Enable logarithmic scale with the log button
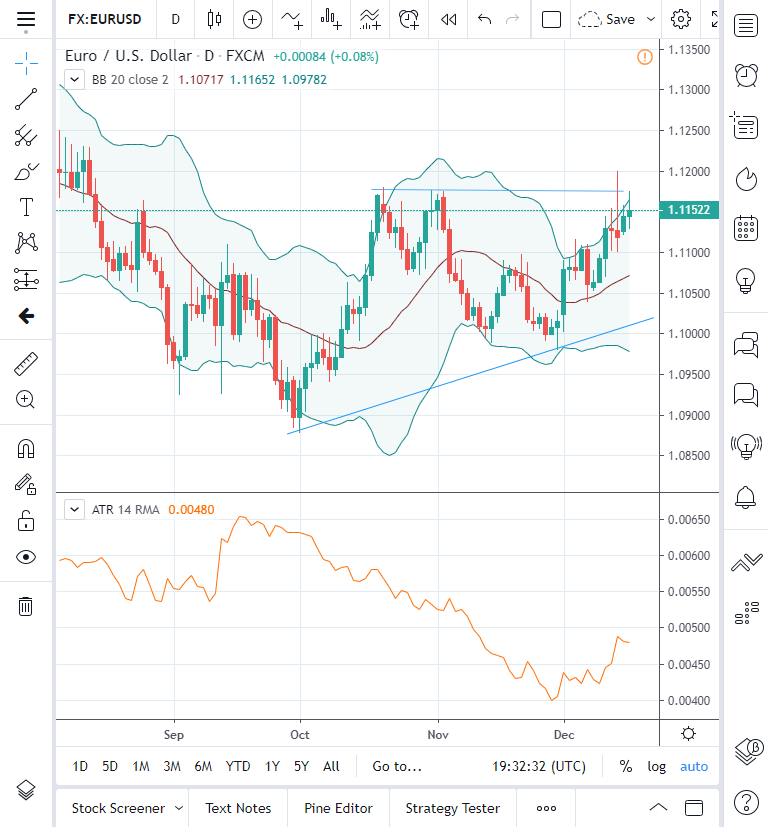The image size is (768, 827). pyautogui.click(x=656, y=766)
